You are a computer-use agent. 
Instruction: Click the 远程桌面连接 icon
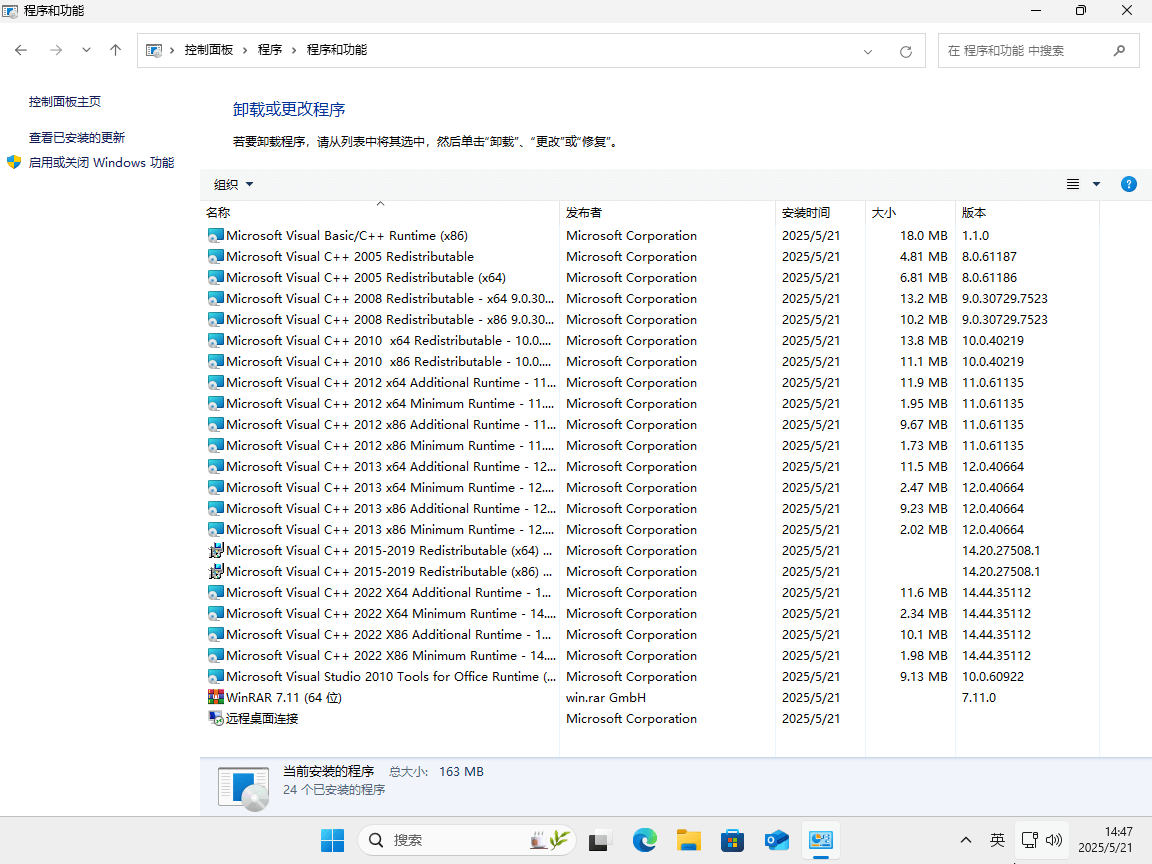pyautogui.click(x=215, y=719)
